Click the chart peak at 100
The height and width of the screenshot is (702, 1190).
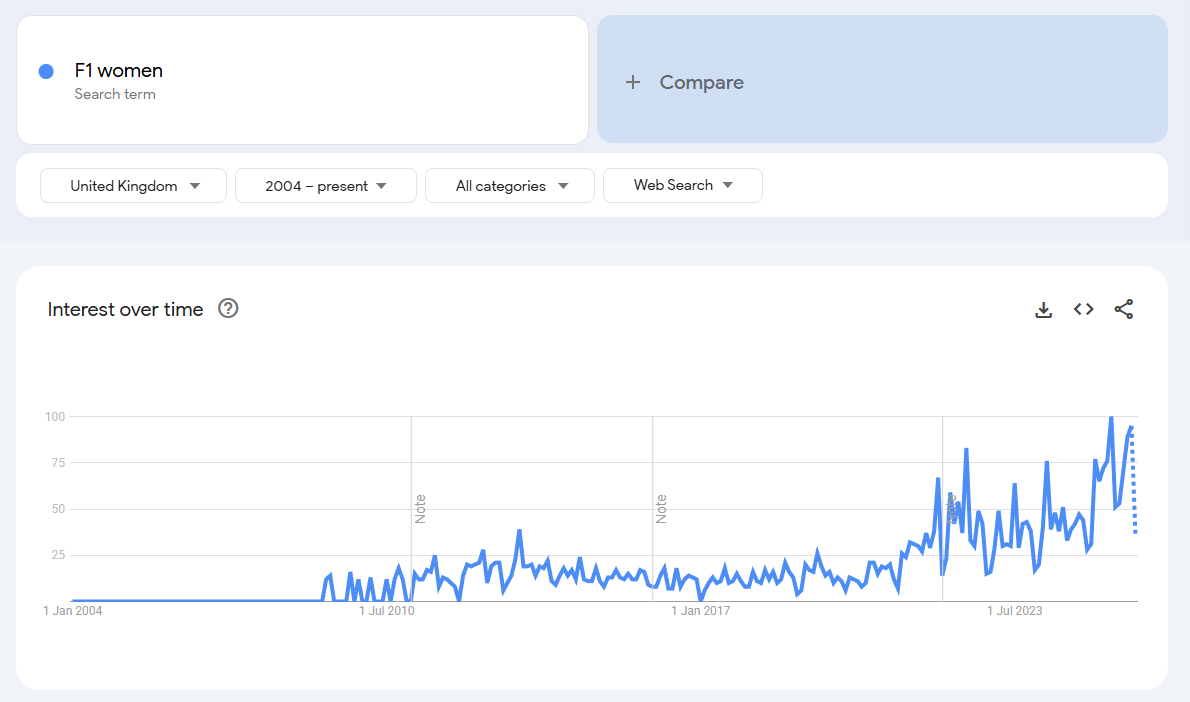(x=1111, y=417)
